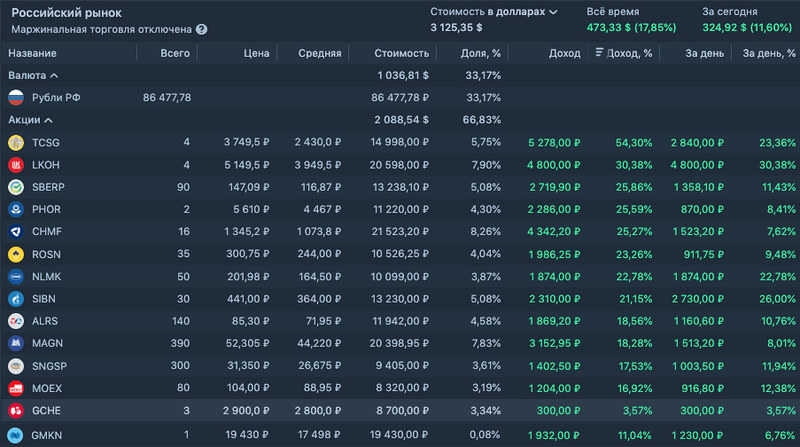Click the Russian flag icon for Рубли РФ
Image resolution: width=800 pixels, height=447 pixels.
point(16,97)
